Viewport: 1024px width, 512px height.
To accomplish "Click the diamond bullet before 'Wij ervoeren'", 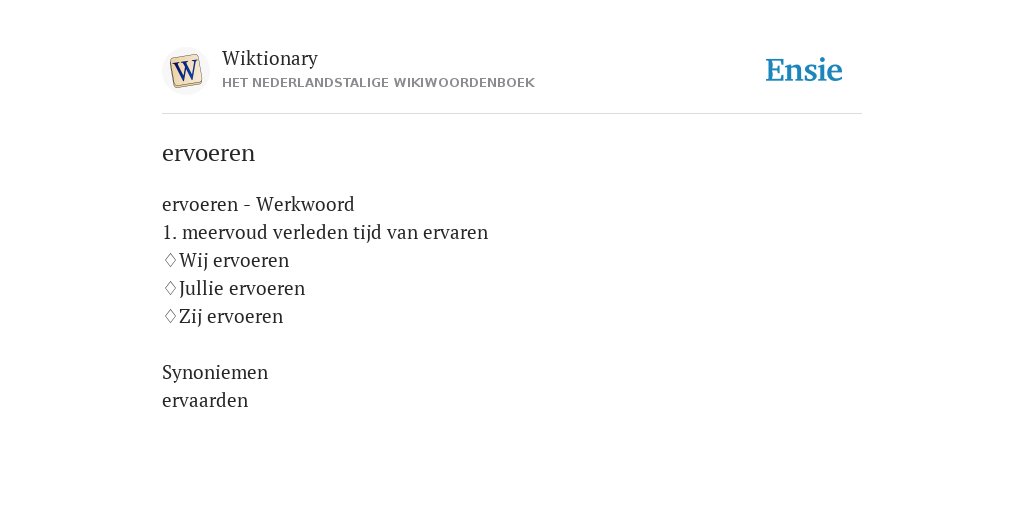I will click(x=170, y=260).
